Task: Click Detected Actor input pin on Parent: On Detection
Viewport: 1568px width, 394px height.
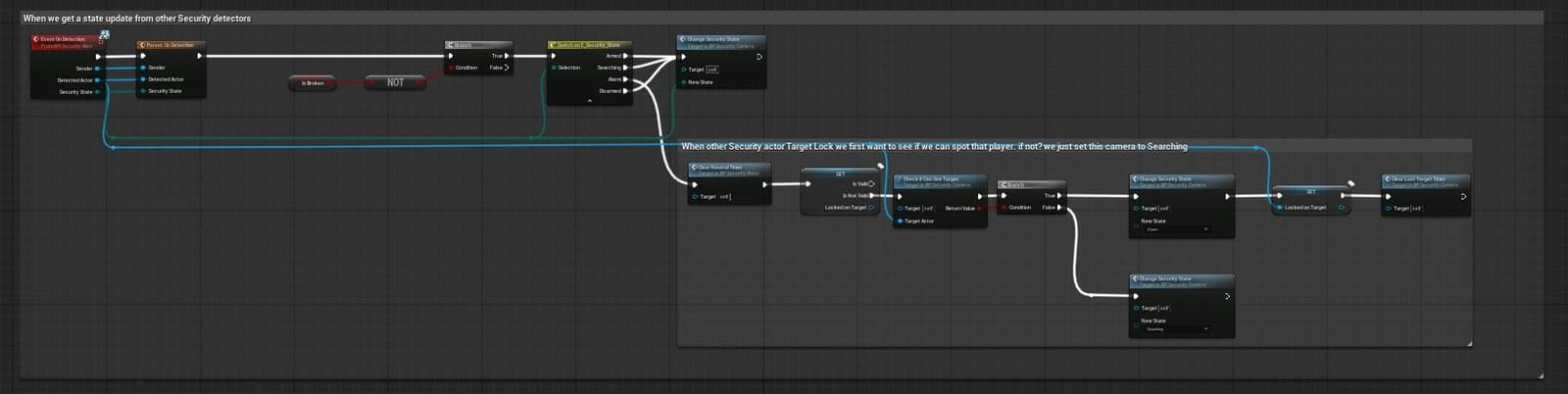Action: coord(143,79)
